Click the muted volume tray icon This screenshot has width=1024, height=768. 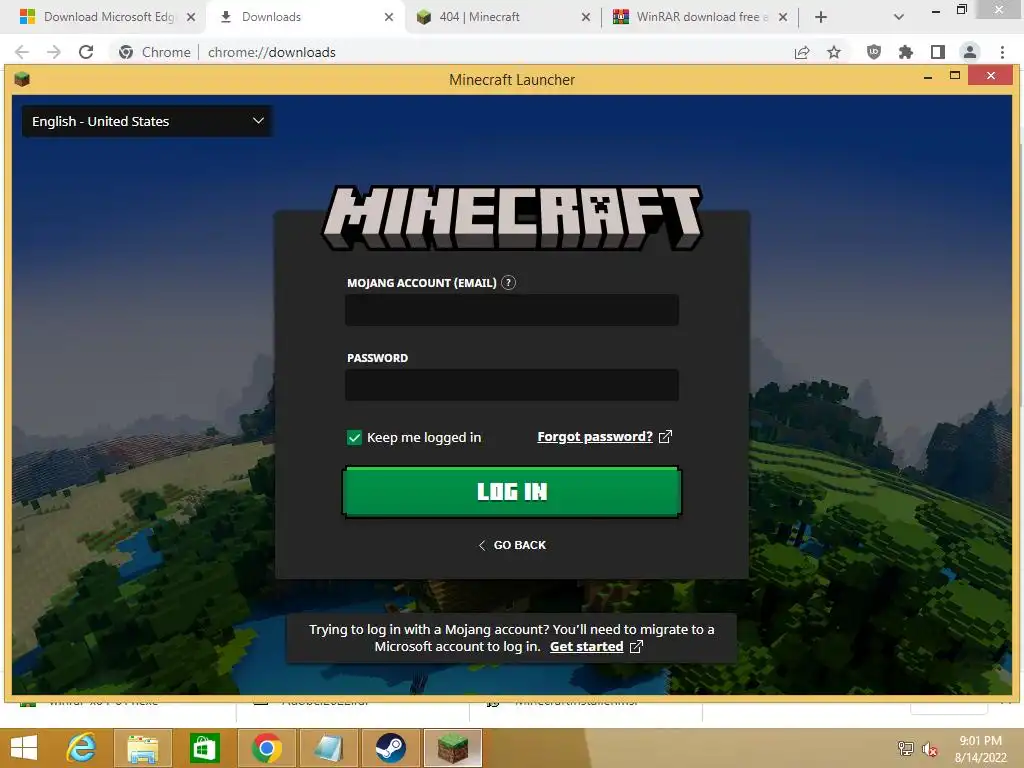930,749
